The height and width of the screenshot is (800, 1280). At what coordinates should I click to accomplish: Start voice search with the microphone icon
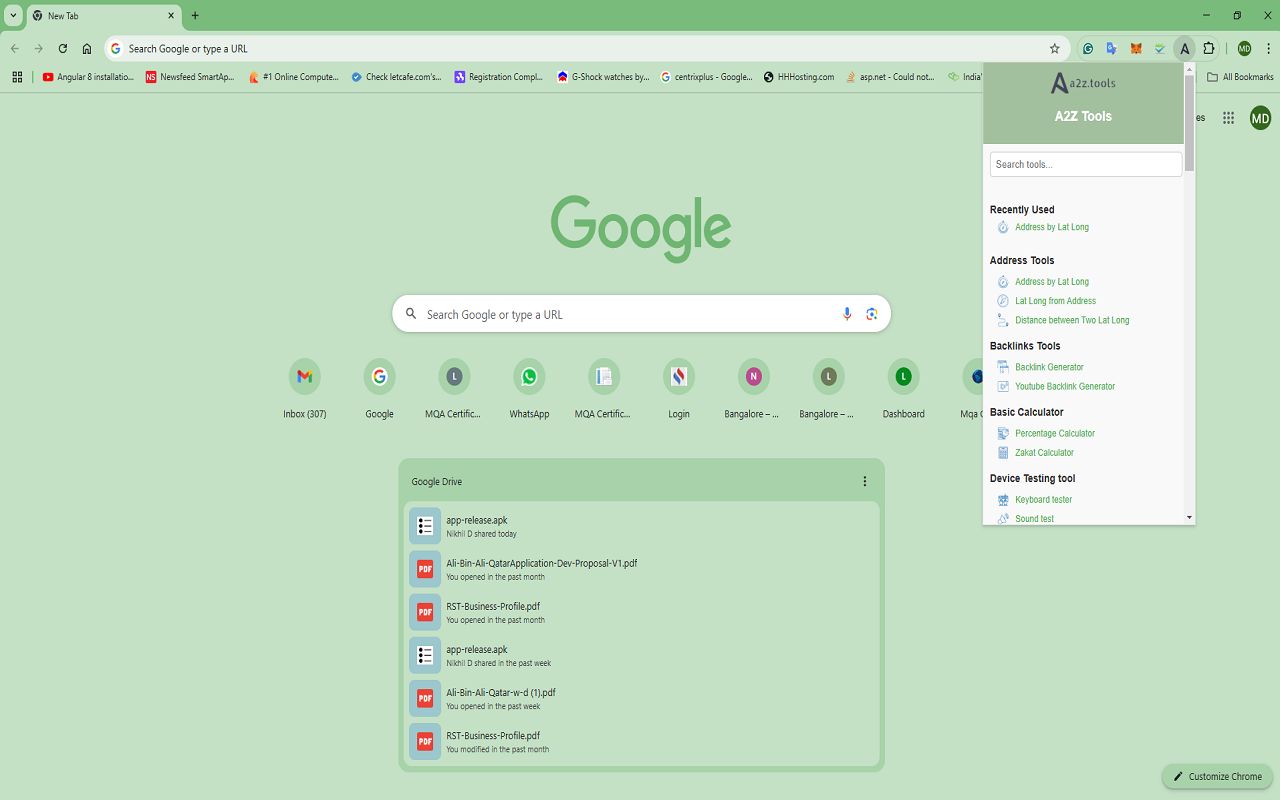[847, 313]
